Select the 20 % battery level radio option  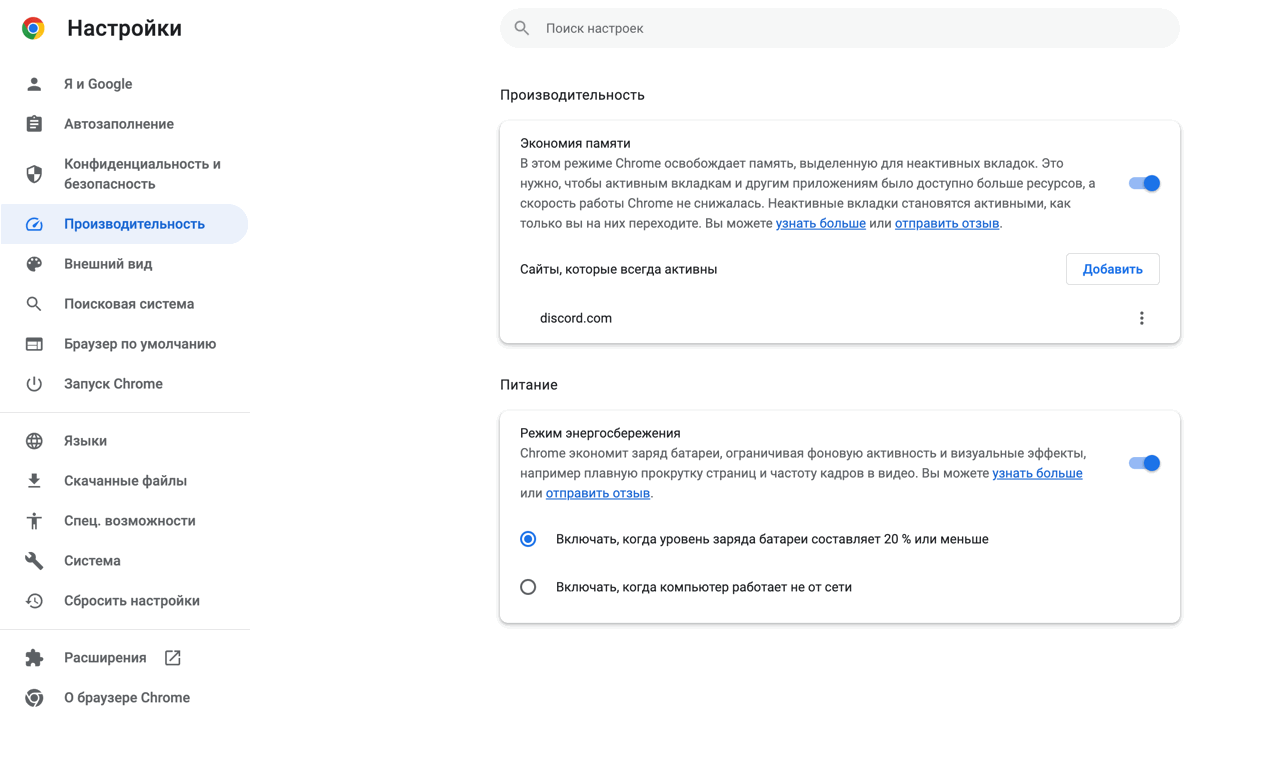click(x=528, y=539)
